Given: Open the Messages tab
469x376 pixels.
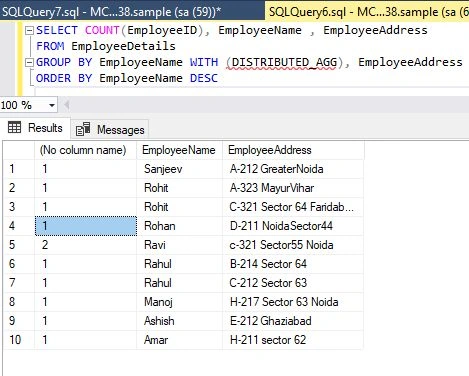Looking at the screenshot, I should tap(110, 129).
